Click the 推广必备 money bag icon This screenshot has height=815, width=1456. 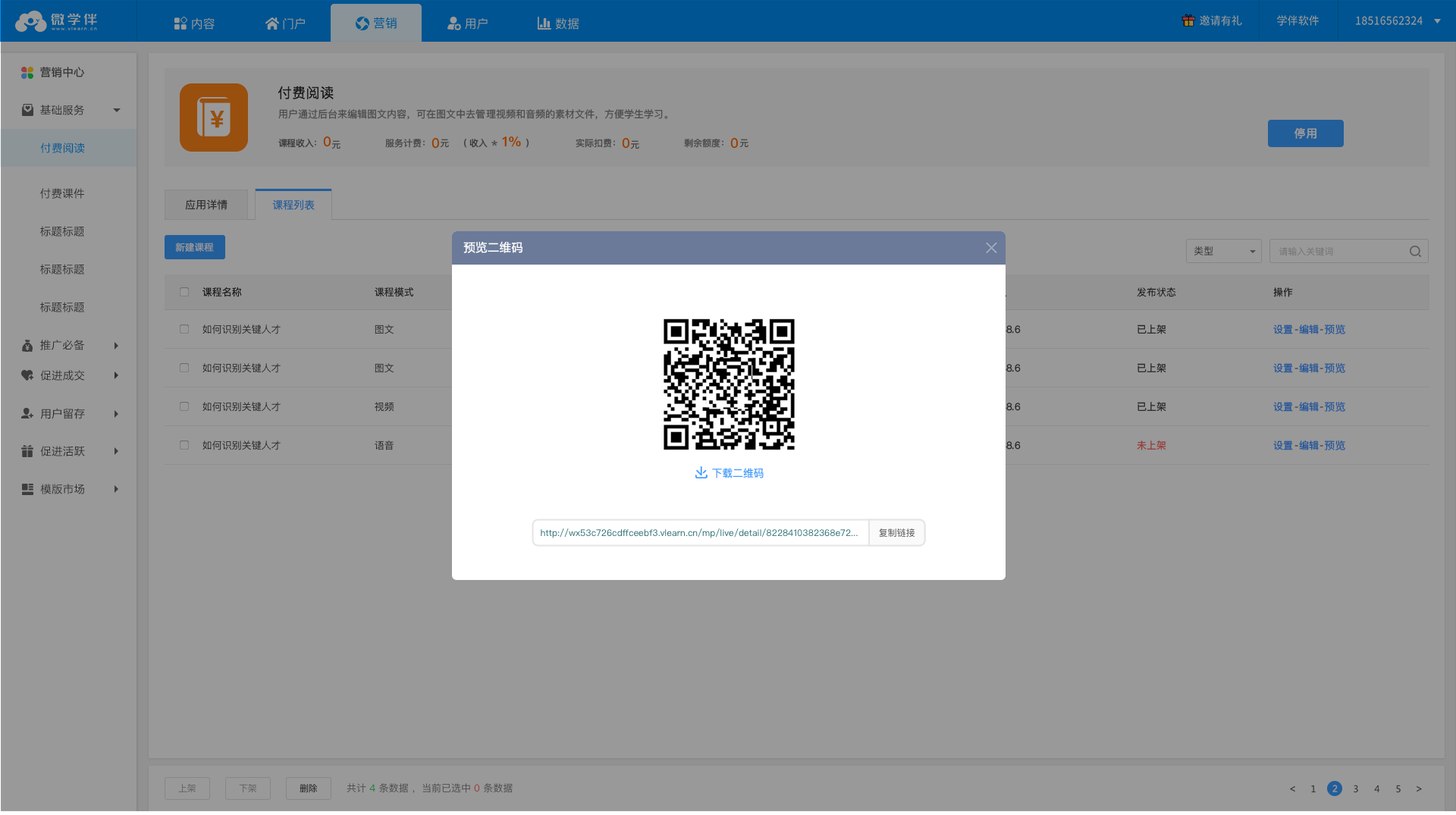point(27,346)
